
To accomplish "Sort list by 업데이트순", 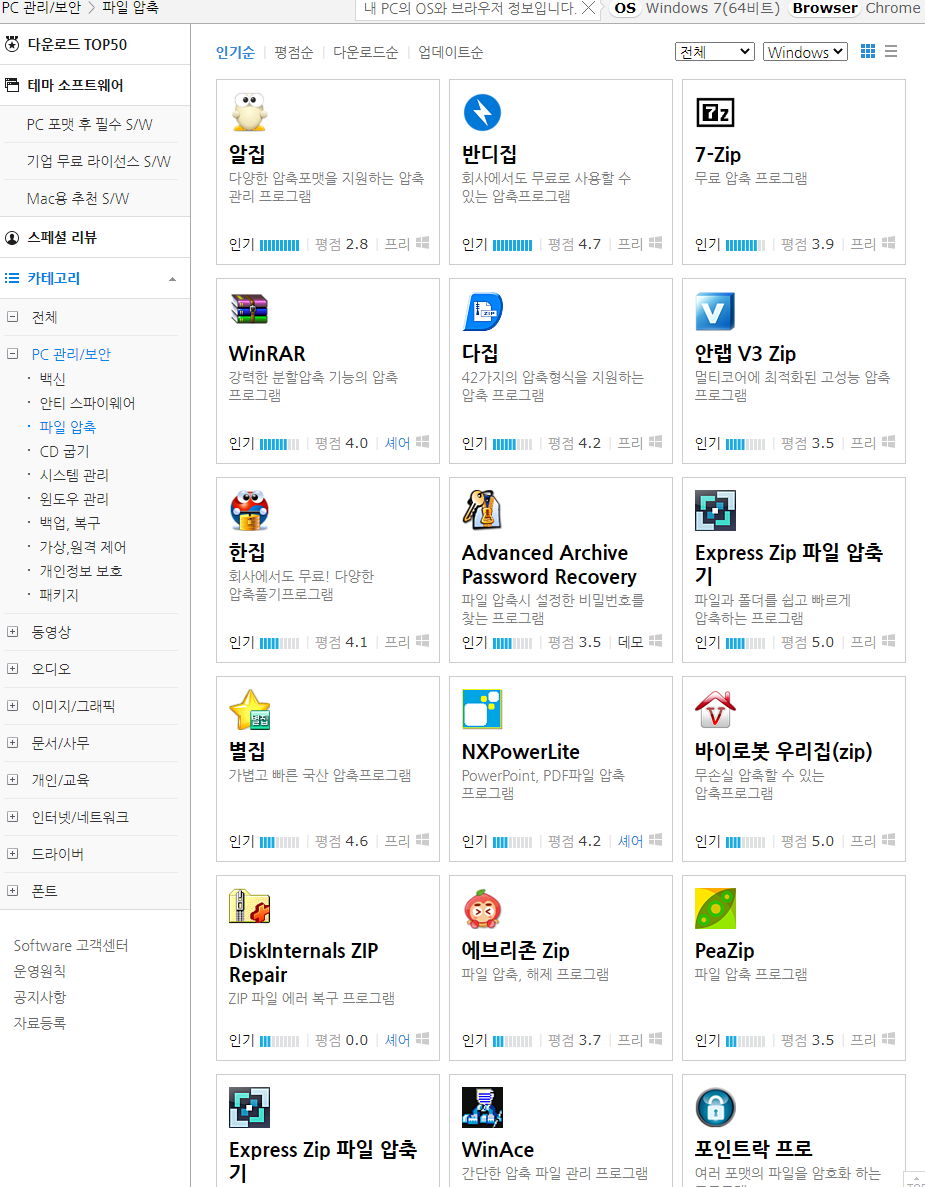I will coord(450,52).
